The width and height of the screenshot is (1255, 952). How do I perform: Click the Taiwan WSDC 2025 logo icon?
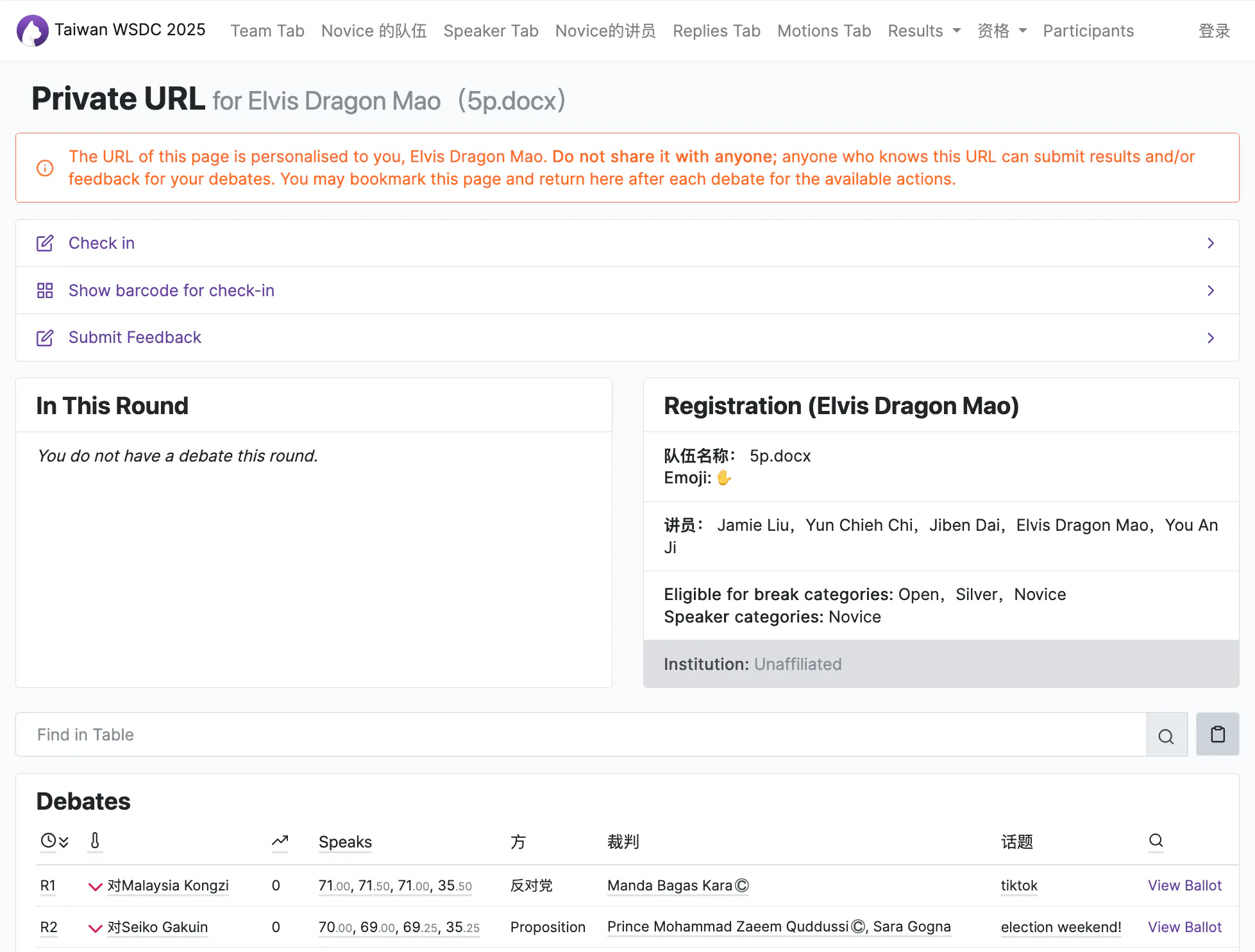click(32, 30)
